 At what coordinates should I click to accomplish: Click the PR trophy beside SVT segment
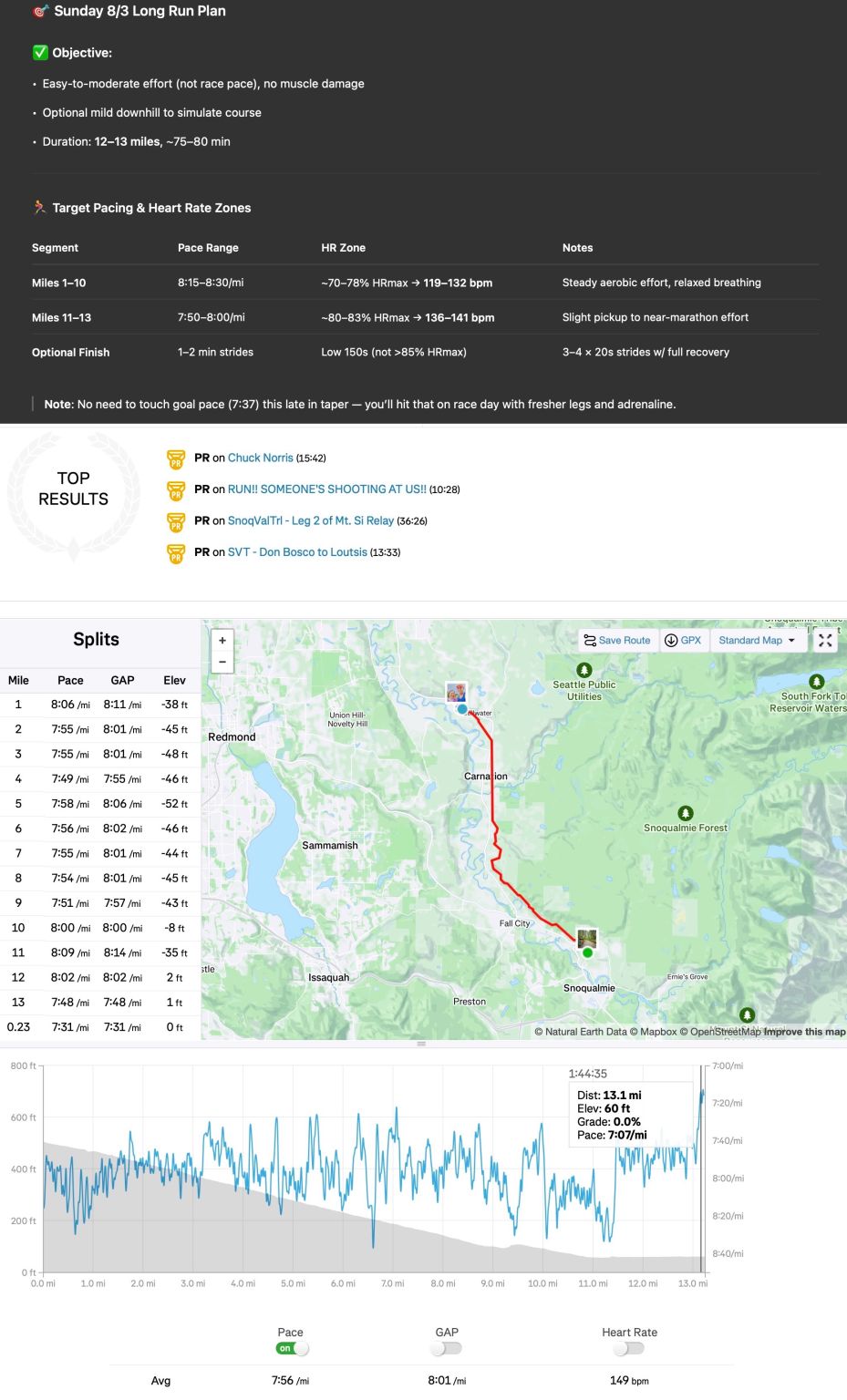(176, 552)
